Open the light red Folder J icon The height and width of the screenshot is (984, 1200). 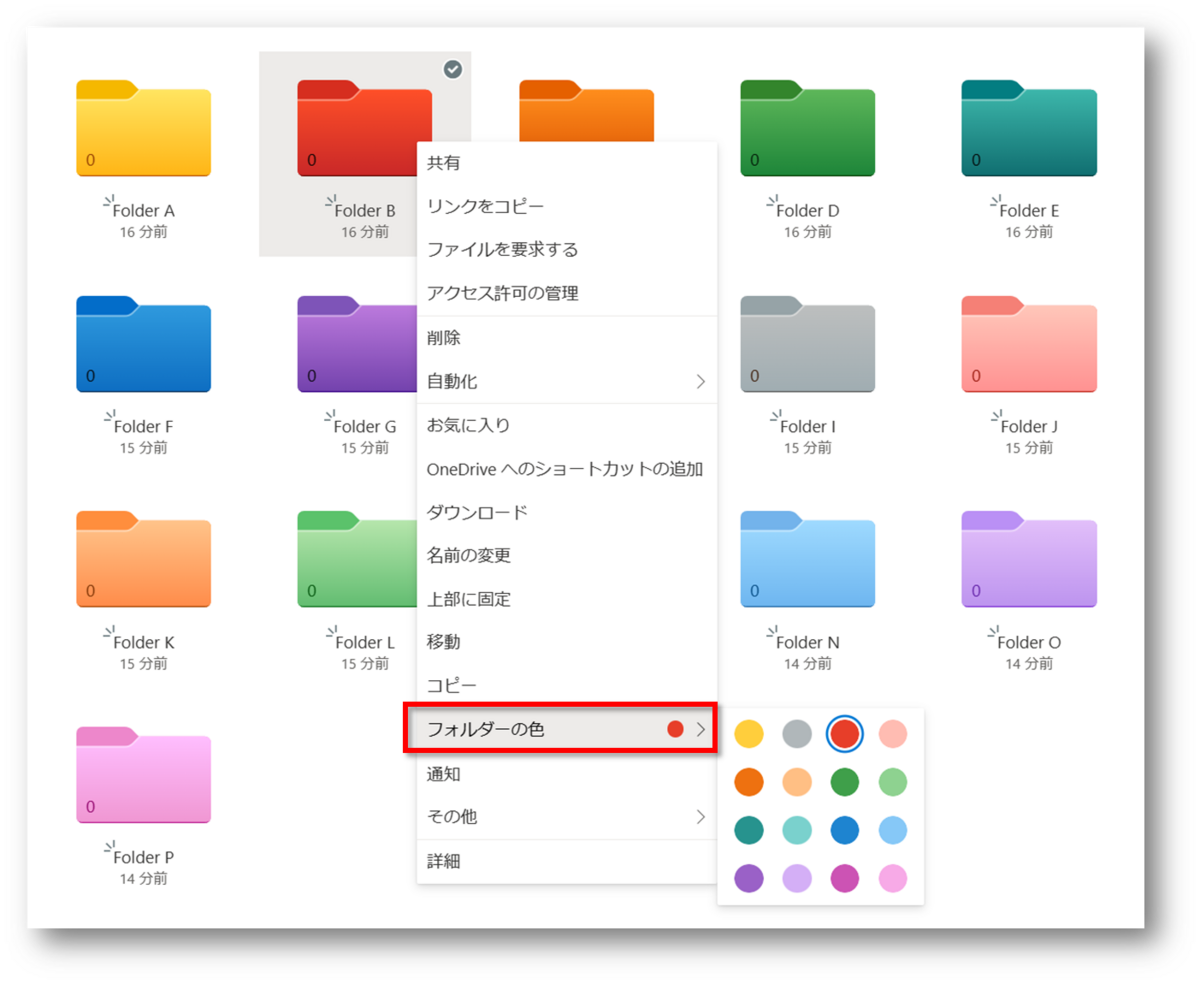(x=1029, y=344)
